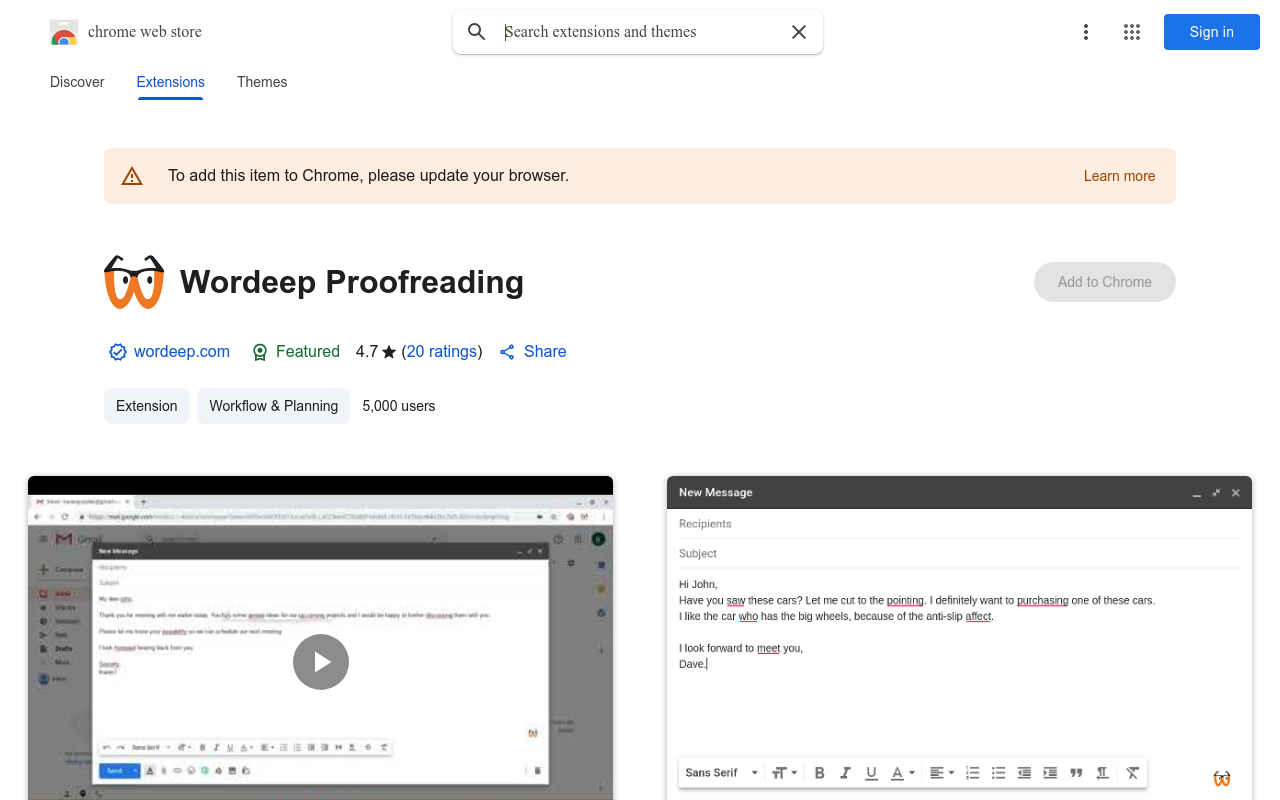Click the Featured badge
The width and height of the screenshot is (1280, 800).
pos(296,352)
